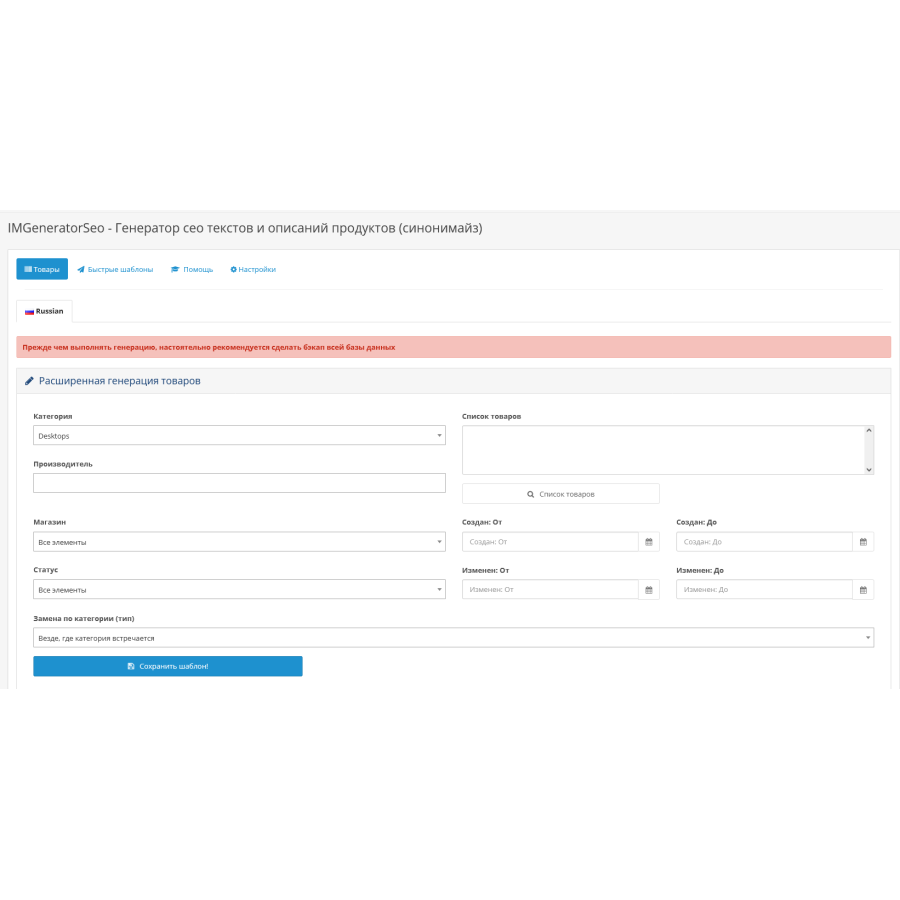The height and width of the screenshot is (900, 900).
Task: Click scroll-down arrow in Список товаров box
Action: tap(869, 470)
